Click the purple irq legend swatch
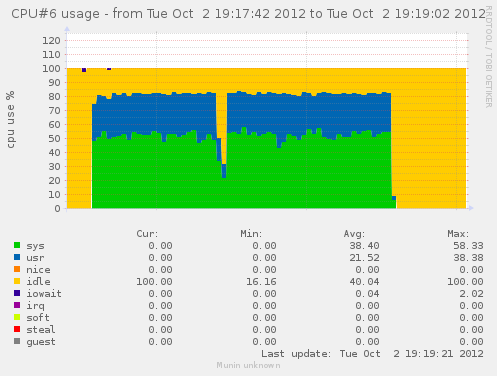The height and width of the screenshot is (376, 497). [x=17, y=305]
